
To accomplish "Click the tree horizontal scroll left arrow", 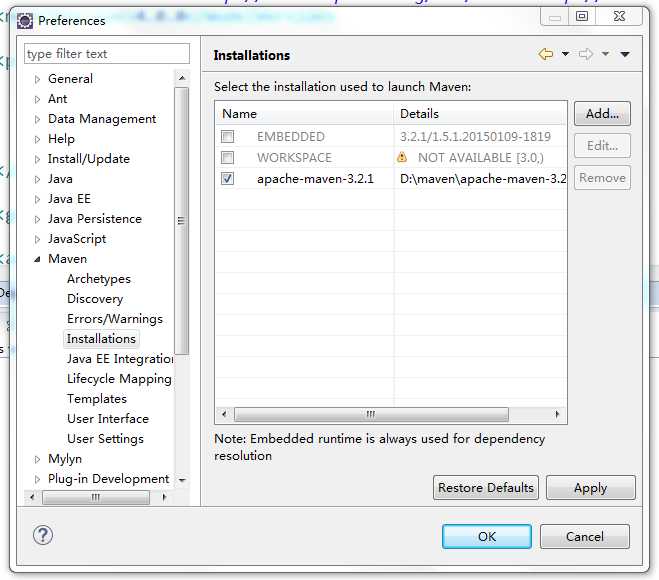I will (32, 497).
